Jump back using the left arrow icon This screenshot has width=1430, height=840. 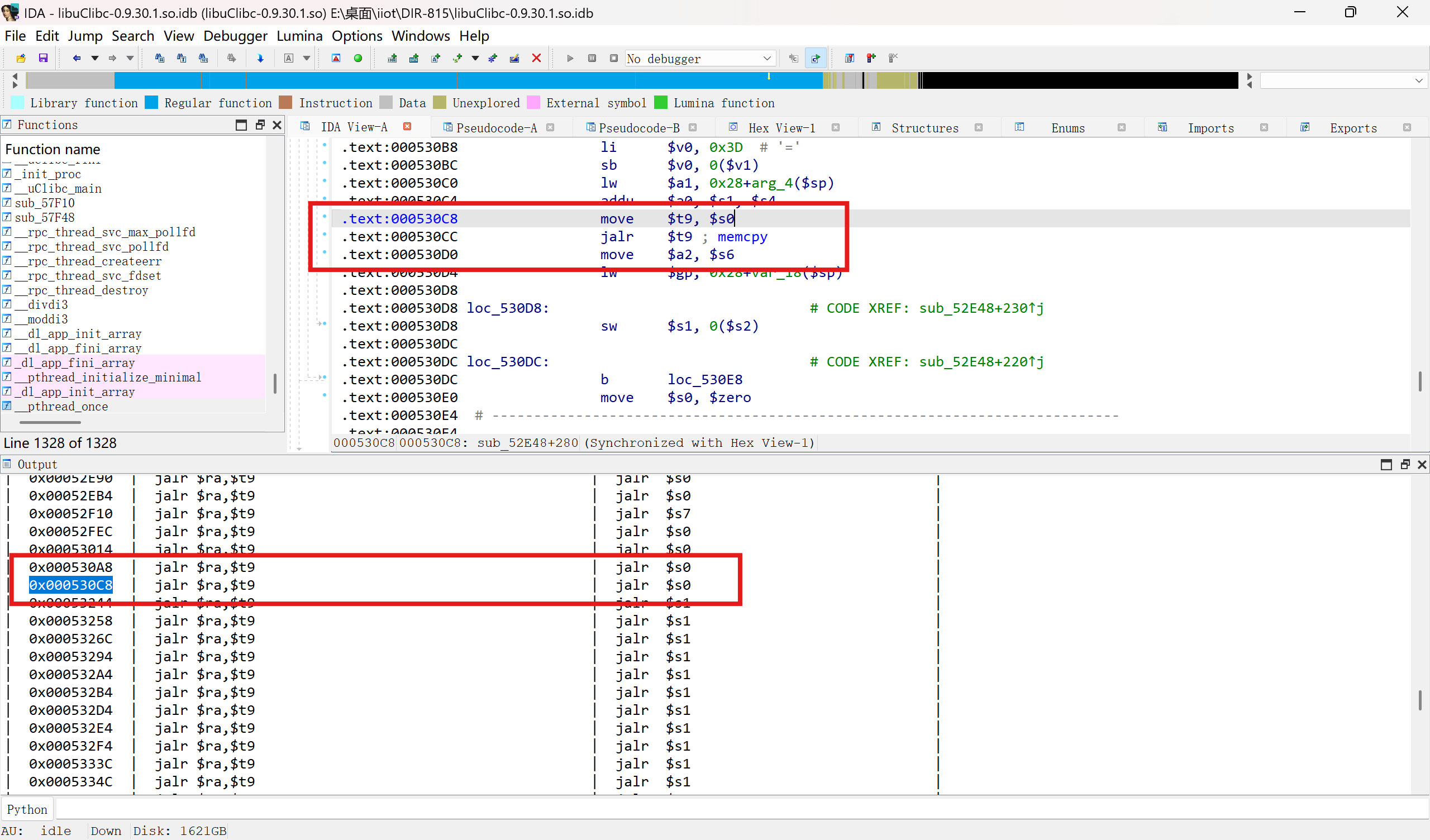pos(77,58)
